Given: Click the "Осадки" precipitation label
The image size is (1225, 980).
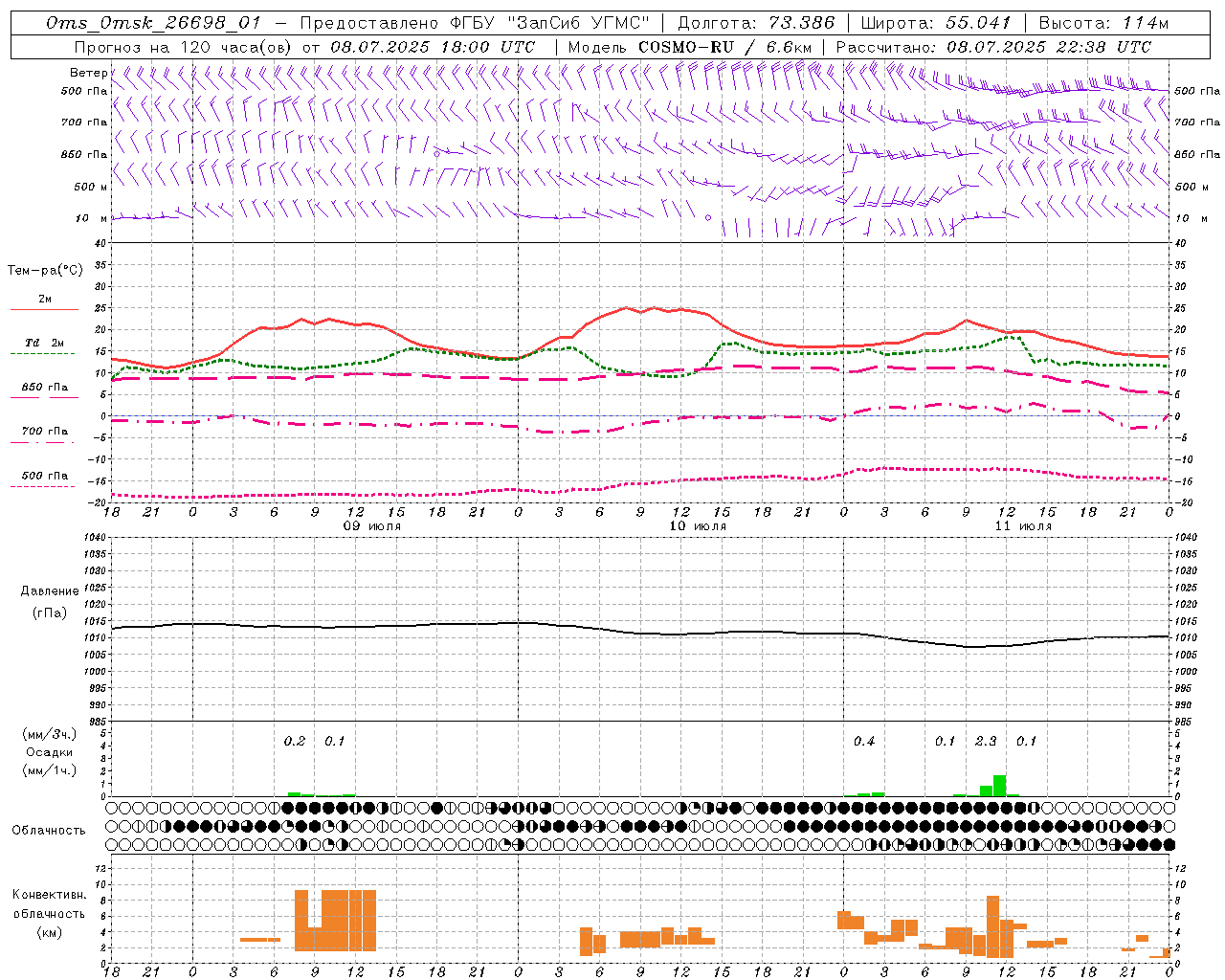Looking at the screenshot, I should (49, 752).
